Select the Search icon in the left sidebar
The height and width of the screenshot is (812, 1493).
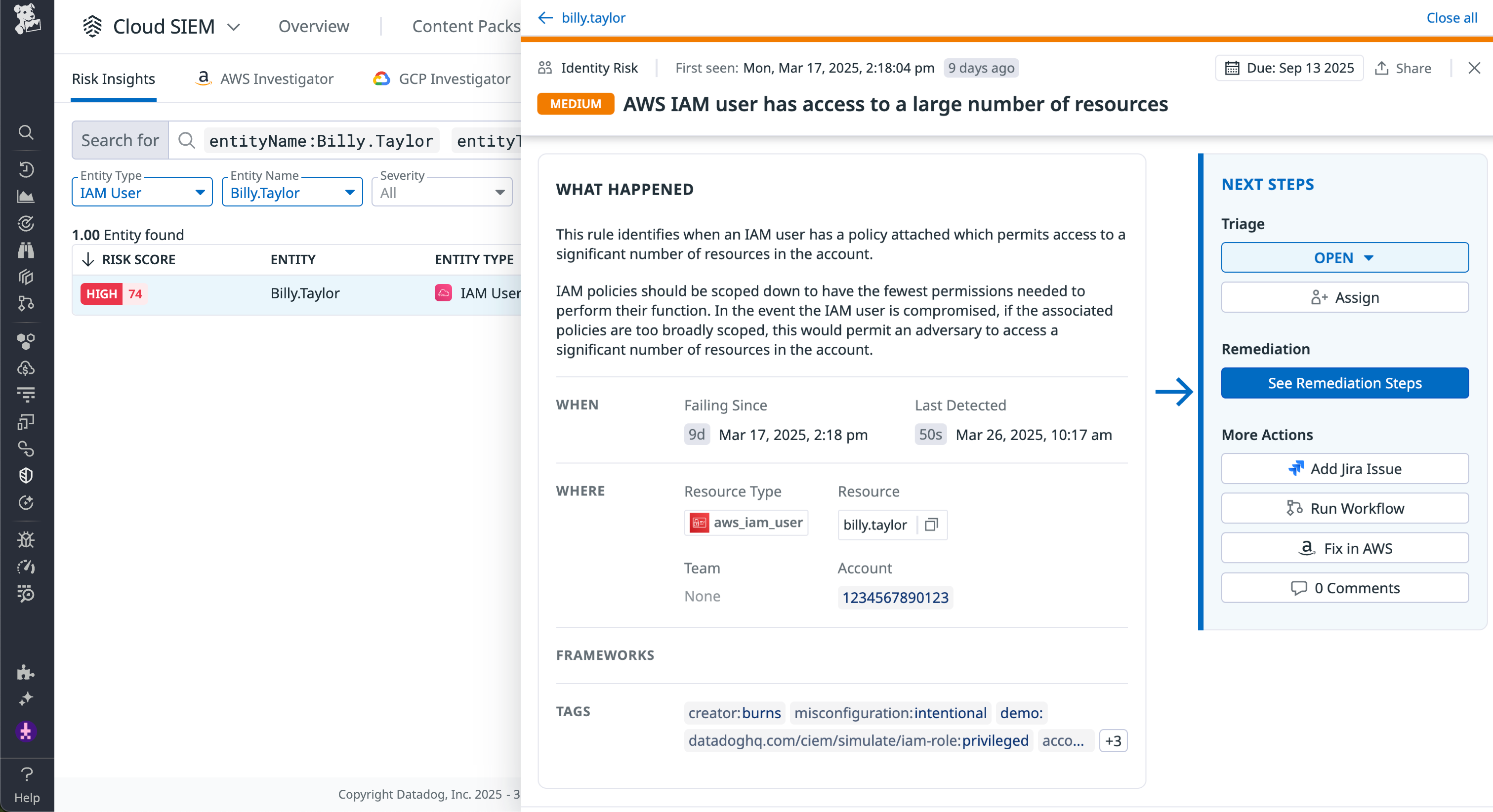point(26,132)
